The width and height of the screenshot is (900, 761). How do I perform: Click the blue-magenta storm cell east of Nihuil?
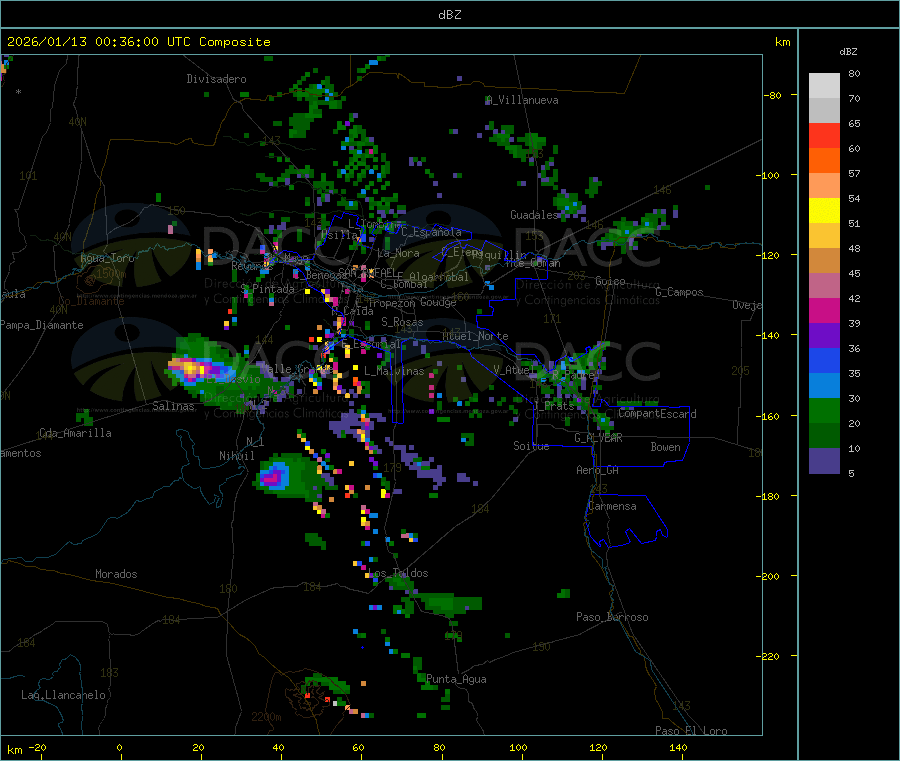pos(274,476)
